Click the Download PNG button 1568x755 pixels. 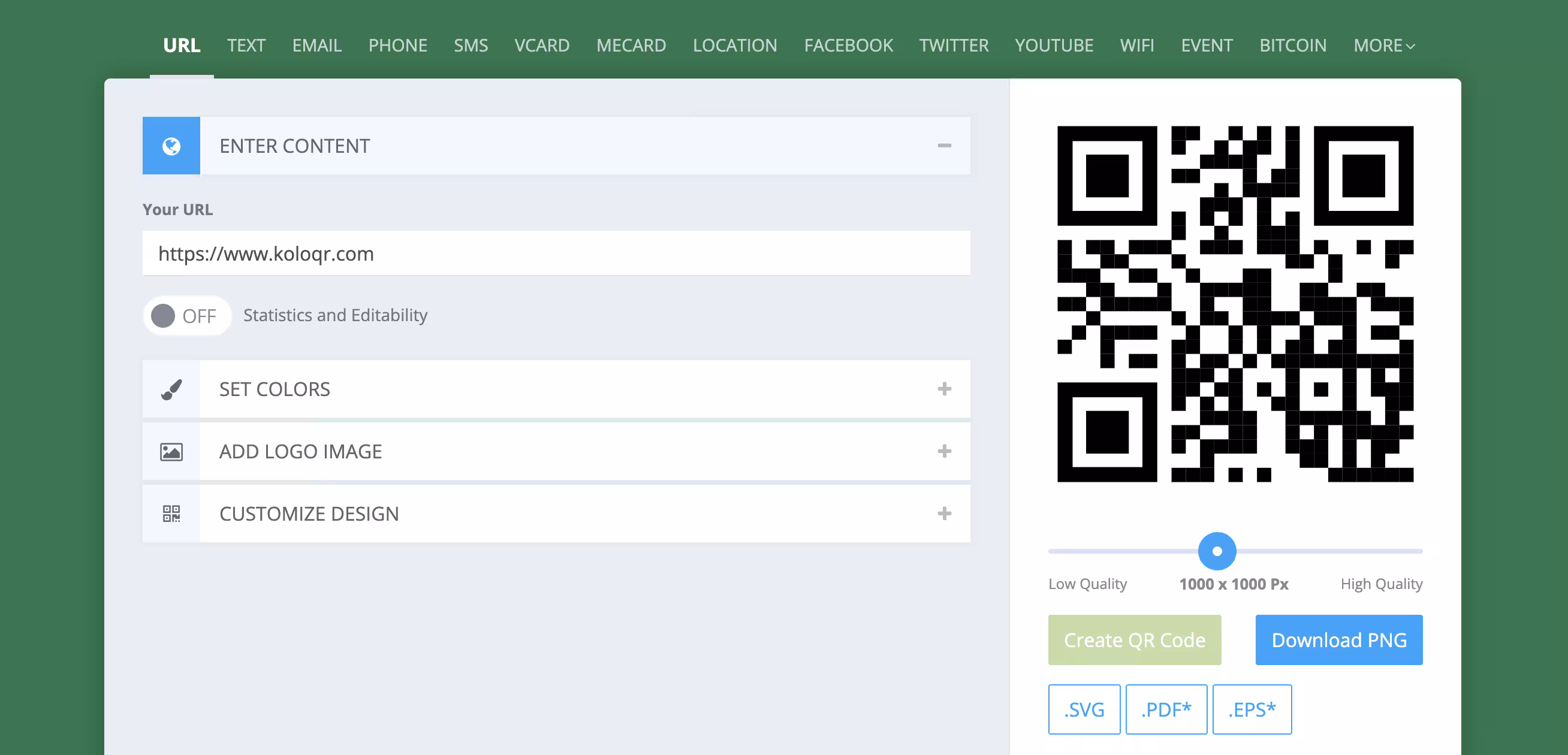click(1338, 640)
